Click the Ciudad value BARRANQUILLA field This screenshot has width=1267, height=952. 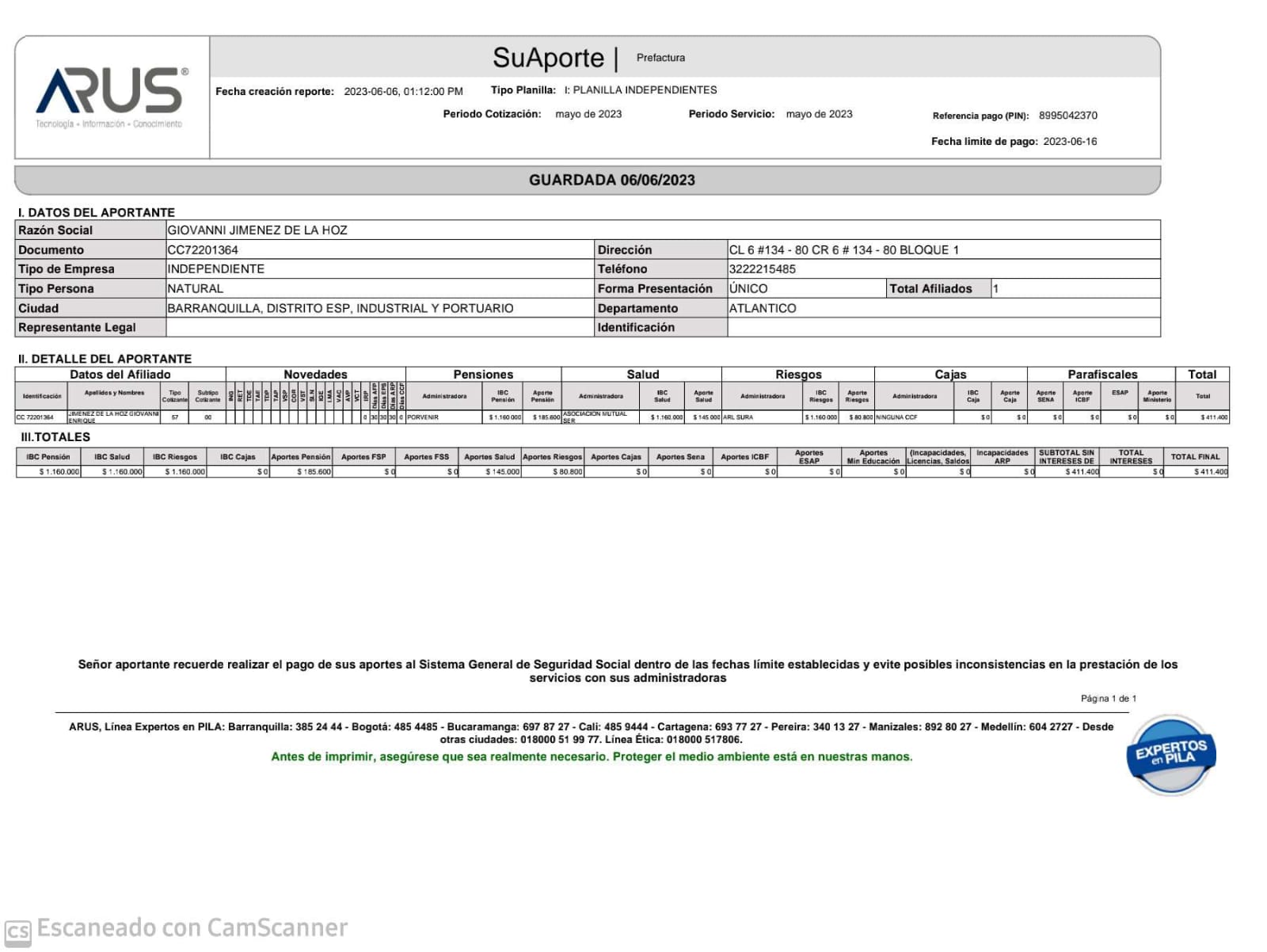[x=340, y=308]
